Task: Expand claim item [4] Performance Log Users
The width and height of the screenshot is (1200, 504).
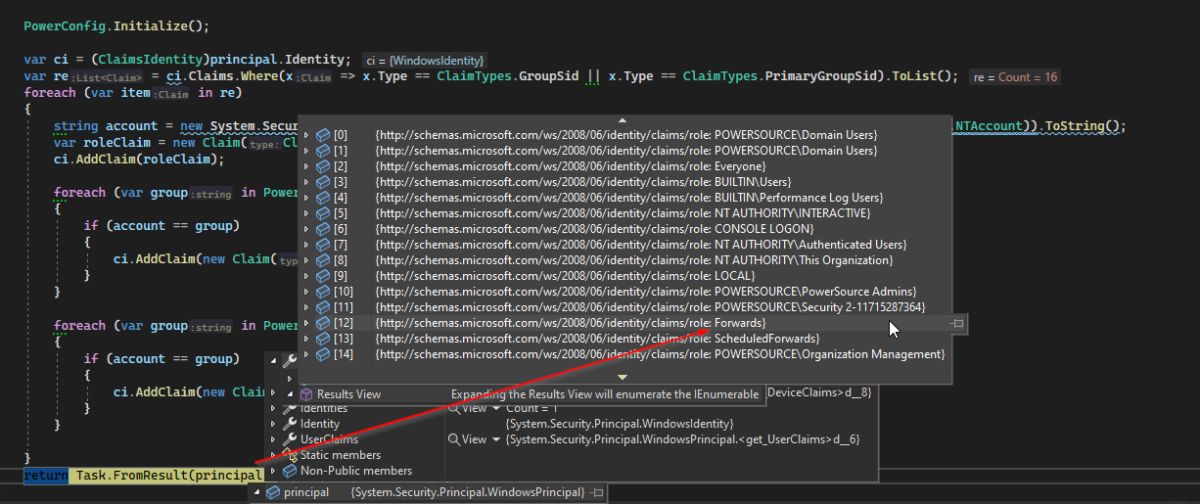Action: [x=307, y=197]
